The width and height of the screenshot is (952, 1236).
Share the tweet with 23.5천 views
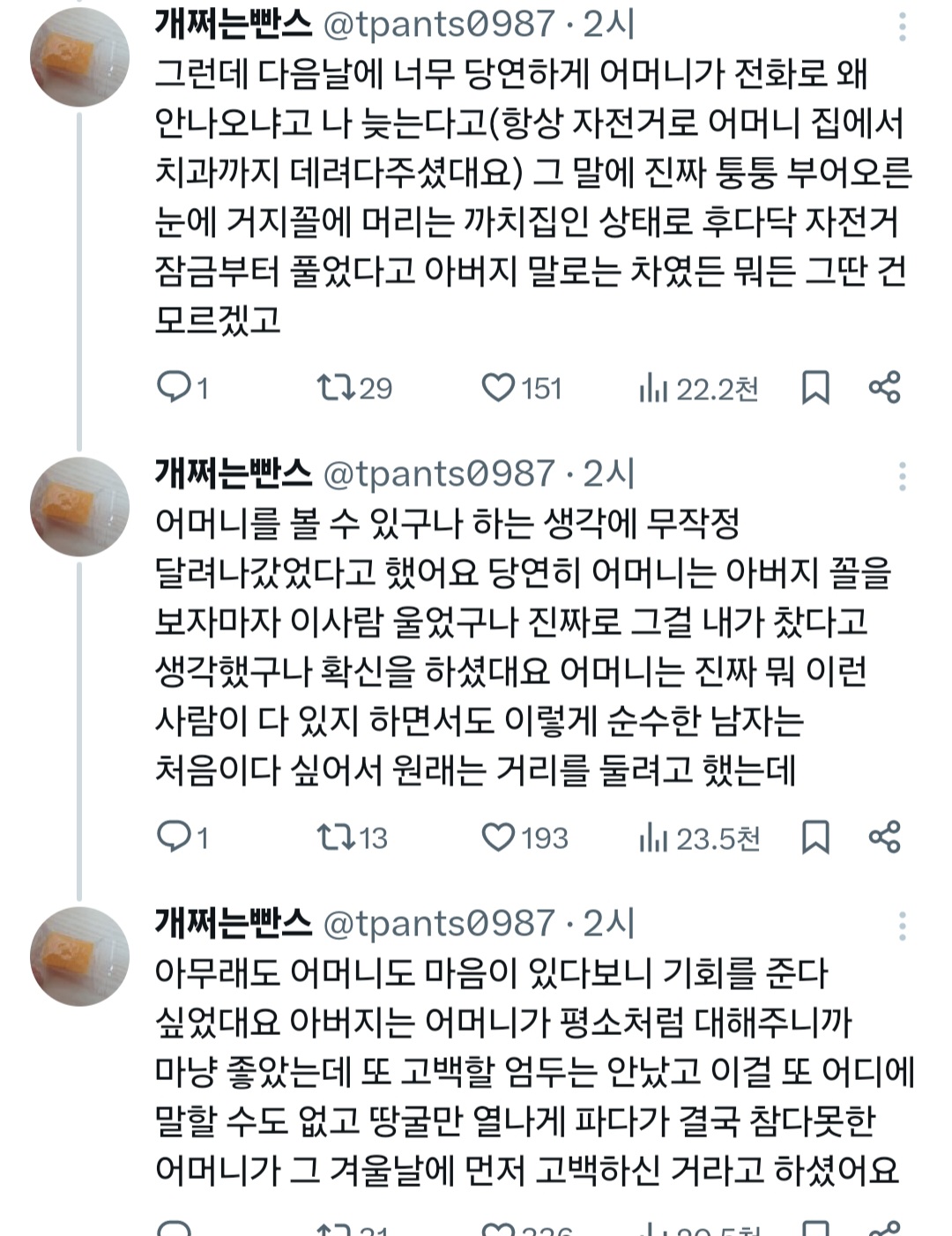tap(884, 837)
